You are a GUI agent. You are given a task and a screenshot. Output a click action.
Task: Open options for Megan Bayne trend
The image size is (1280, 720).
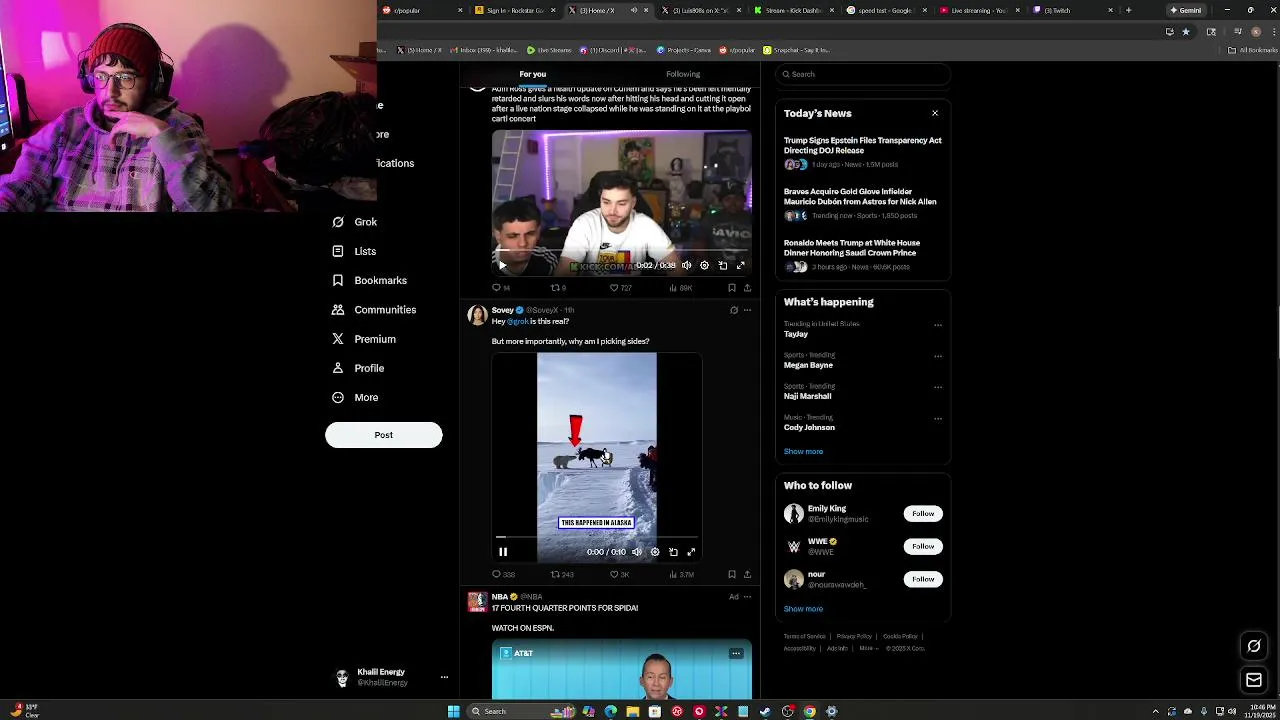pos(937,356)
